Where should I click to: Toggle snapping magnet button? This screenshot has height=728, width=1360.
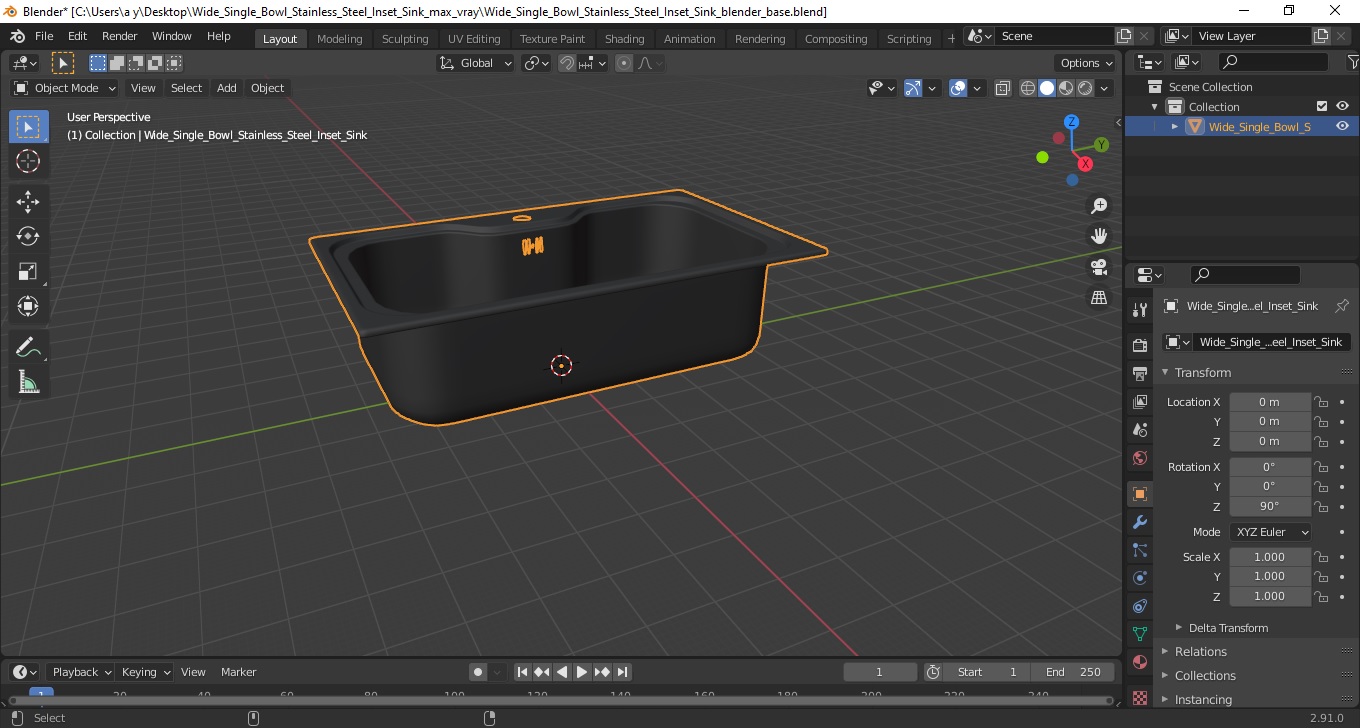567,63
